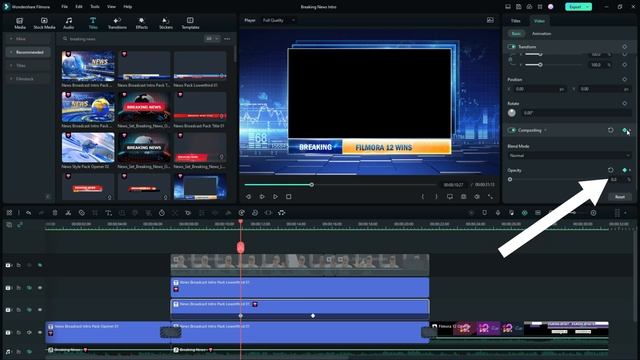Screen dimensions: 640x360
Task: Open the Media tab
Action: (20, 23)
